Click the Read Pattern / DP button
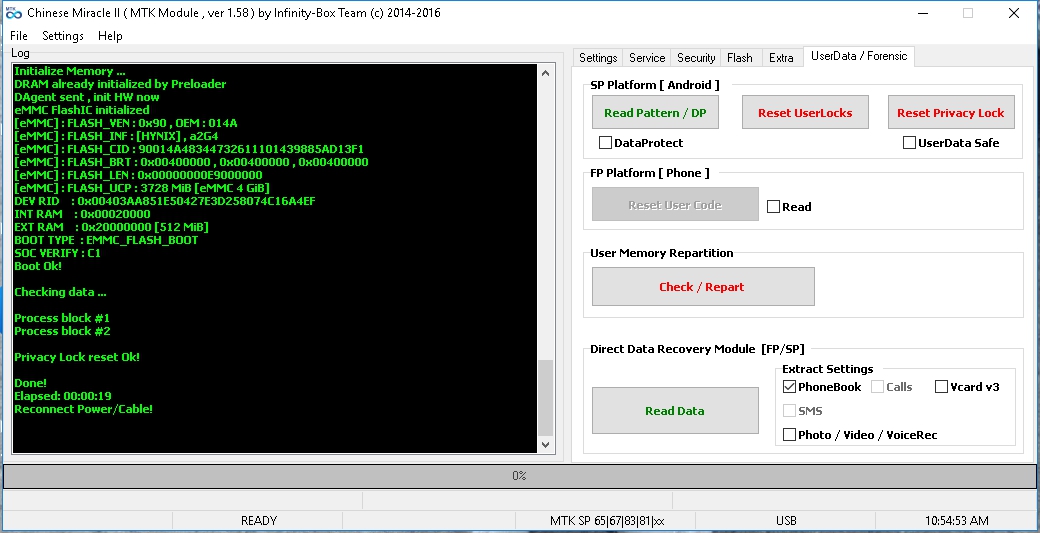 click(655, 113)
